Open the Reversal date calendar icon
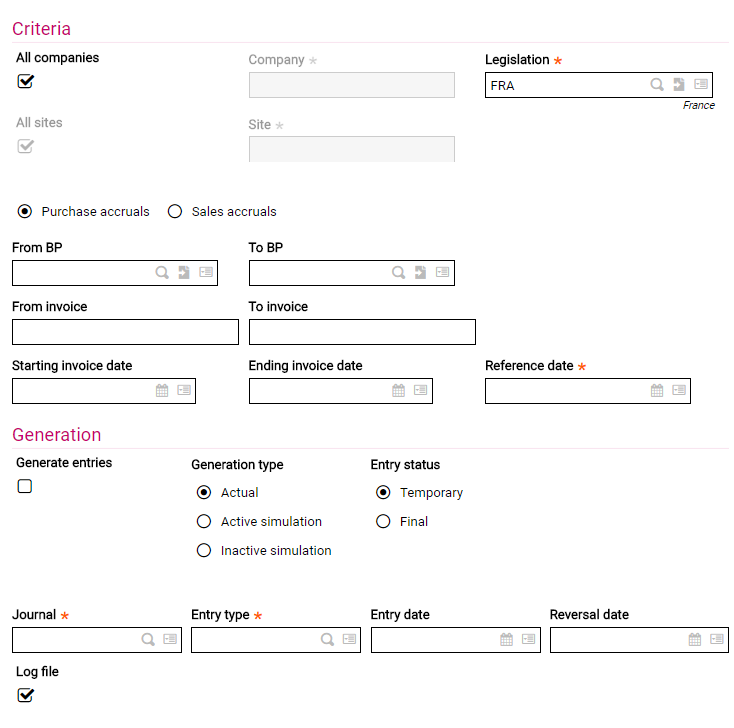 [x=695, y=639]
